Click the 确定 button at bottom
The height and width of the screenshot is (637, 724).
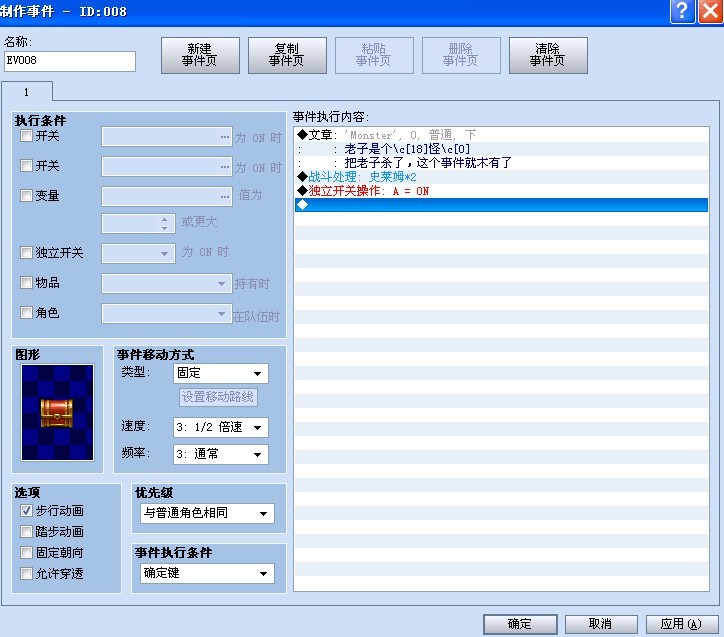point(520,624)
